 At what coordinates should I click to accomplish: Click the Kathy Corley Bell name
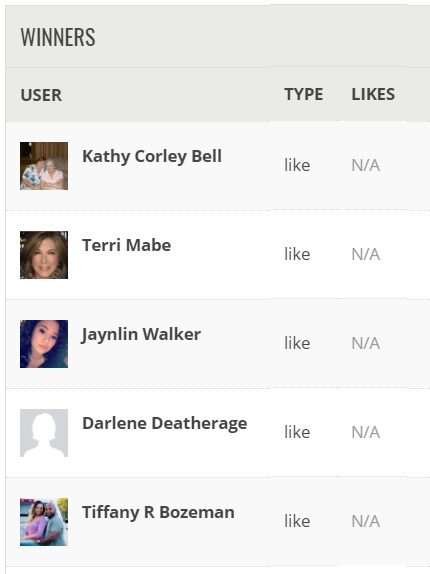[x=152, y=157]
